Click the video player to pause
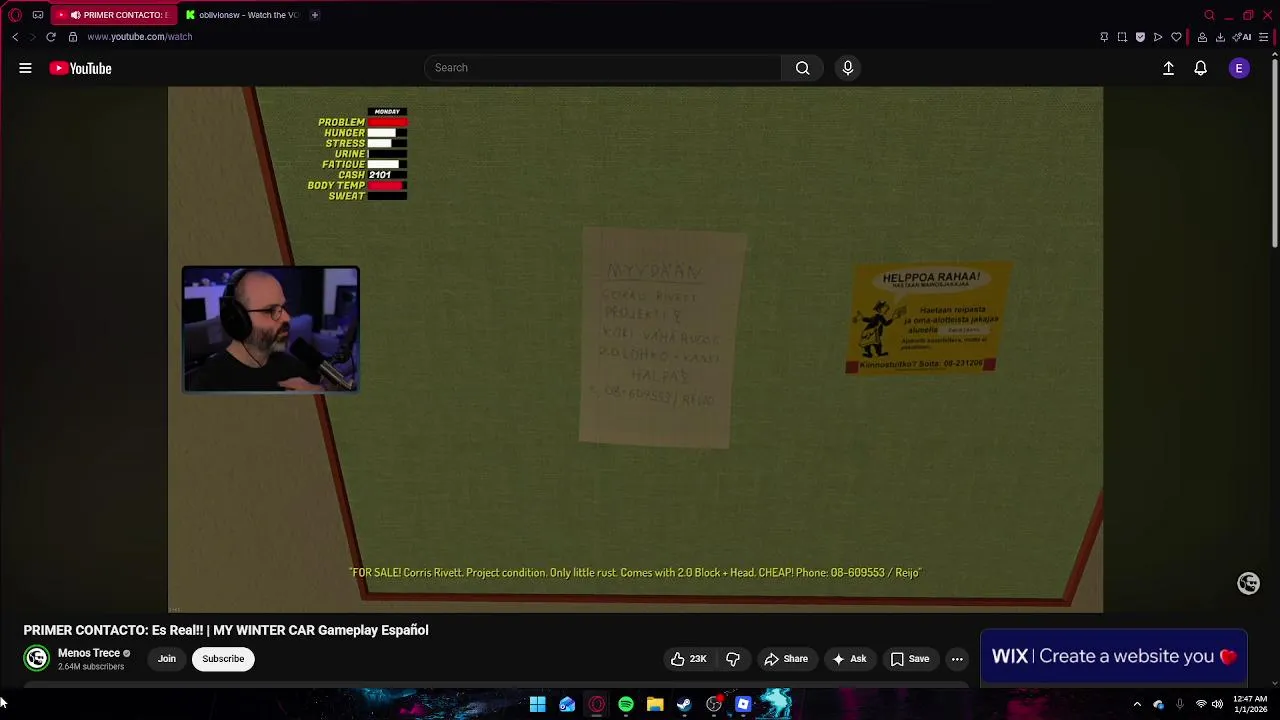1280x720 pixels. (635, 349)
